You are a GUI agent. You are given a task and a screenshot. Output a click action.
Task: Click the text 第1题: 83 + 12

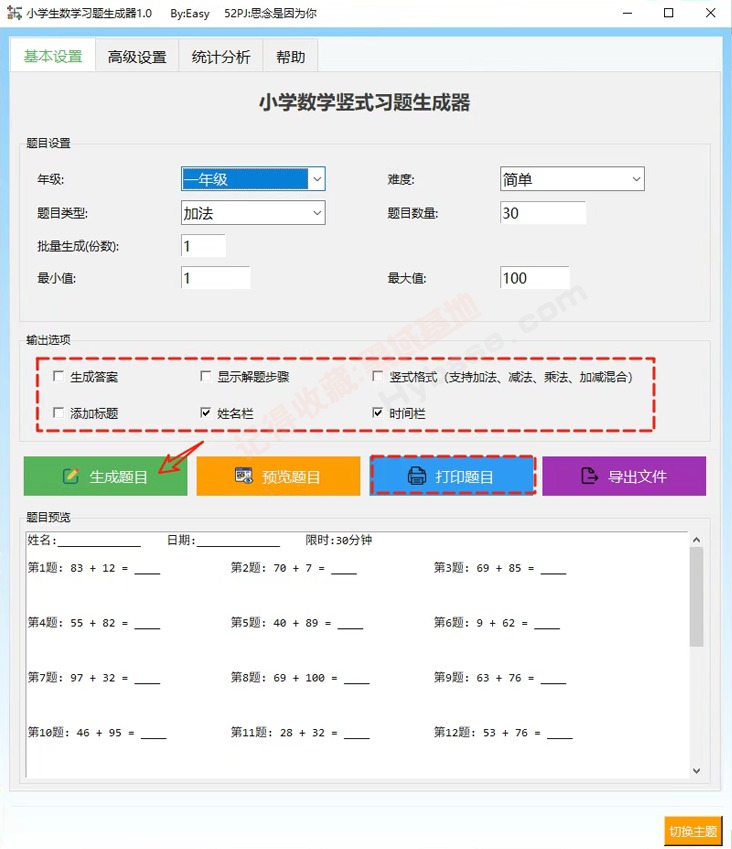[71, 568]
